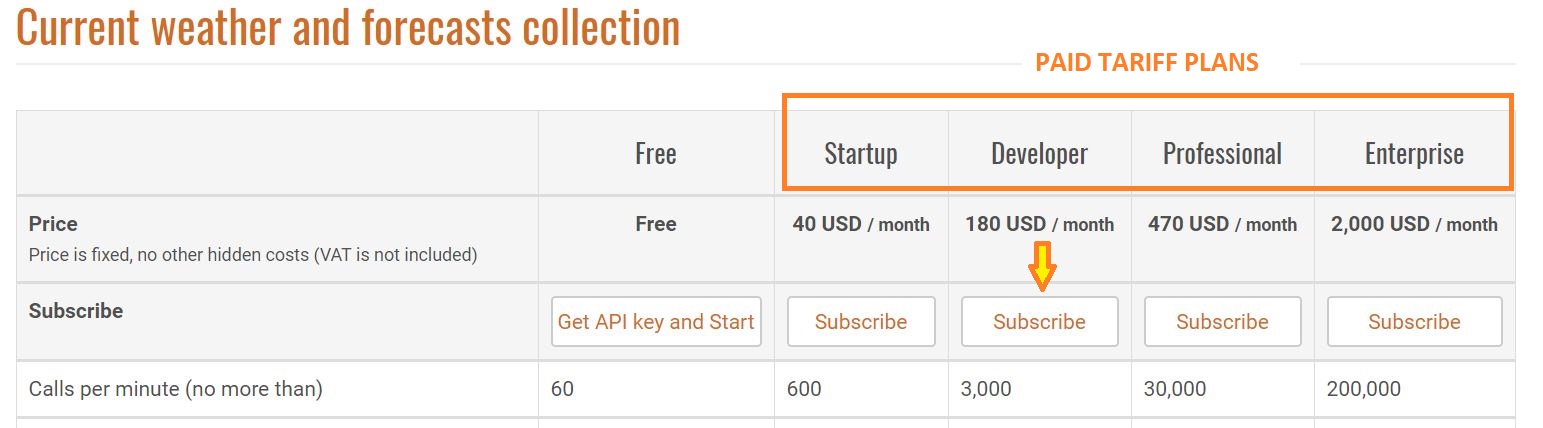Subscribe to the Enterprise plan
Viewport: 1543px width, 428px height.
[x=1414, y=322]
